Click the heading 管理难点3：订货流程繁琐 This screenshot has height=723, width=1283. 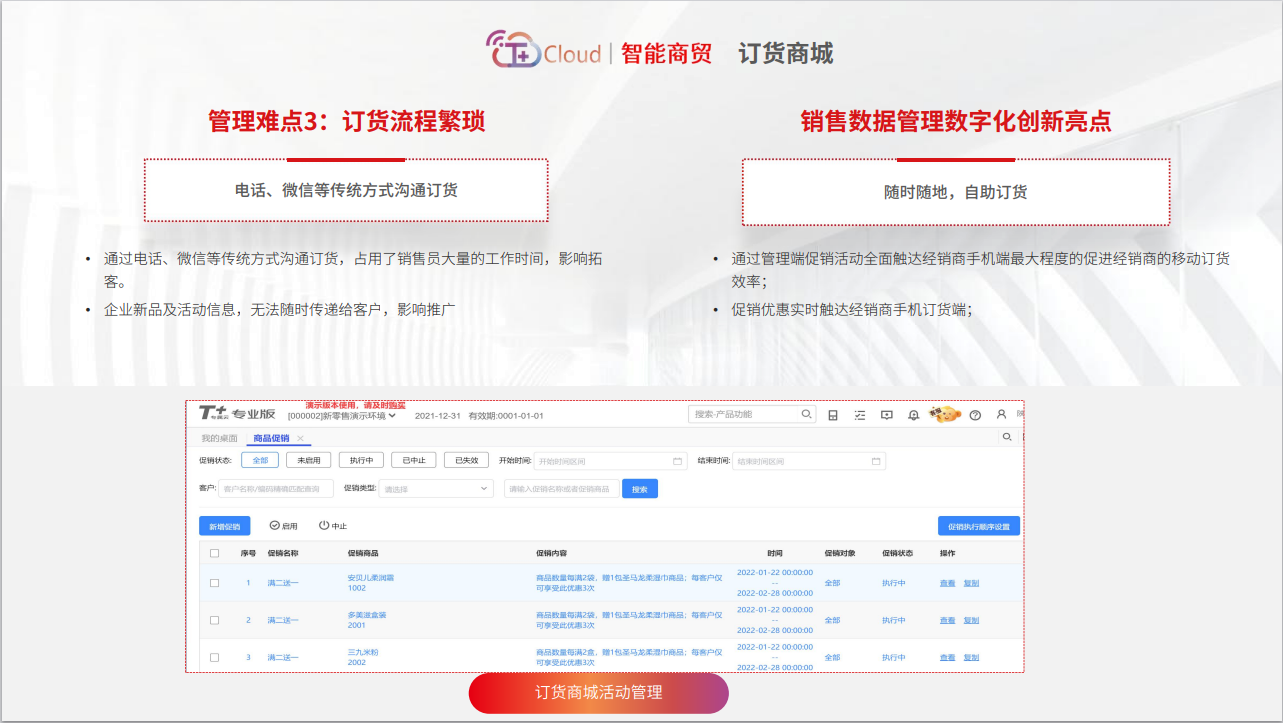(347, 122)
